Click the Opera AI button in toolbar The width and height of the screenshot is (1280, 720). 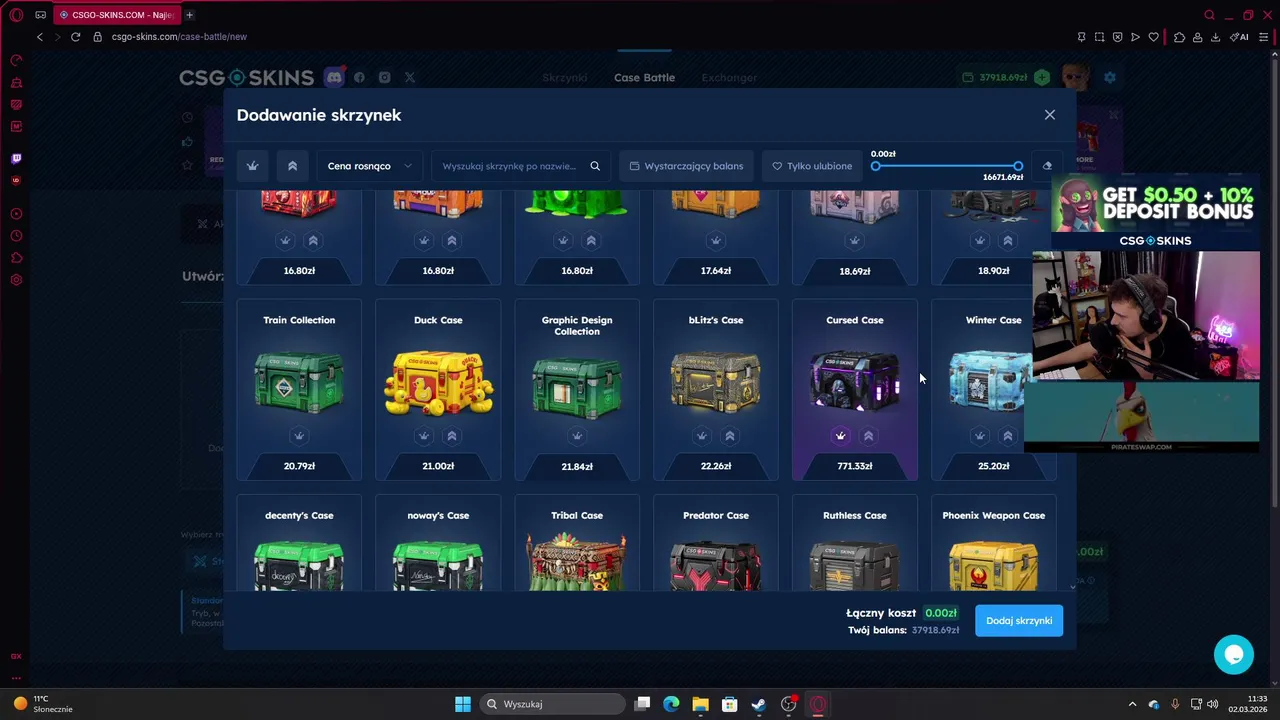coord(1240,37)
